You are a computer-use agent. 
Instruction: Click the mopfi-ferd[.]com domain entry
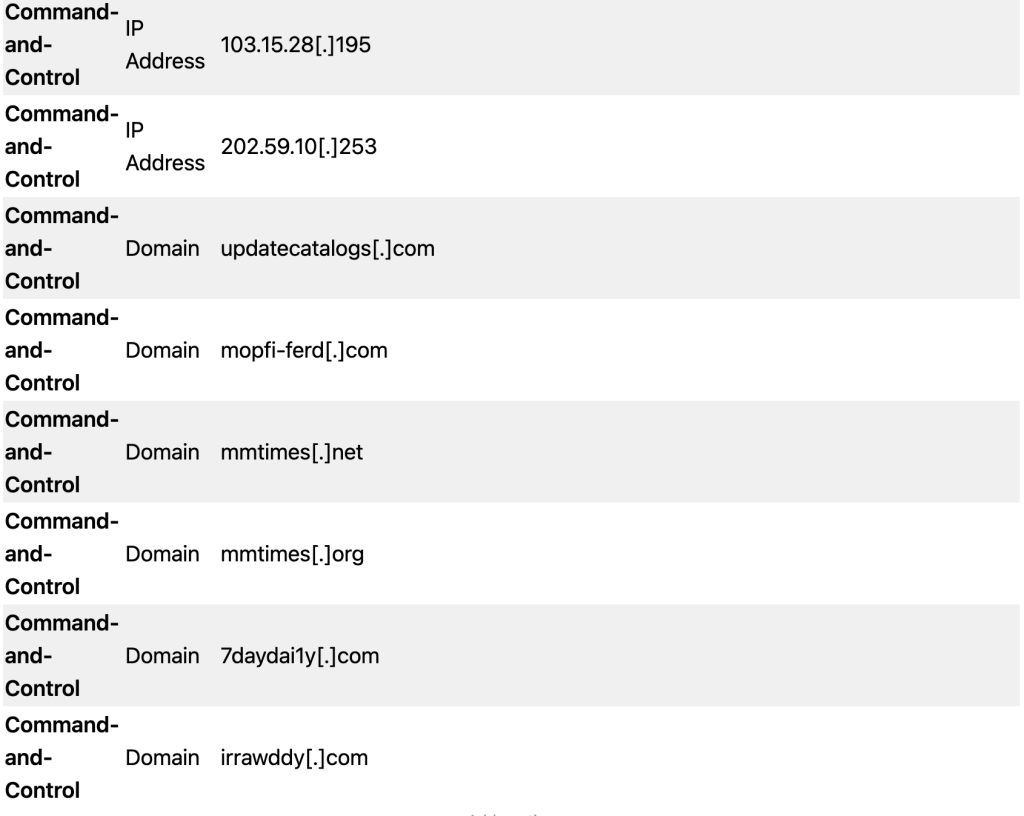pyautogui.click(x=304, y=351)
